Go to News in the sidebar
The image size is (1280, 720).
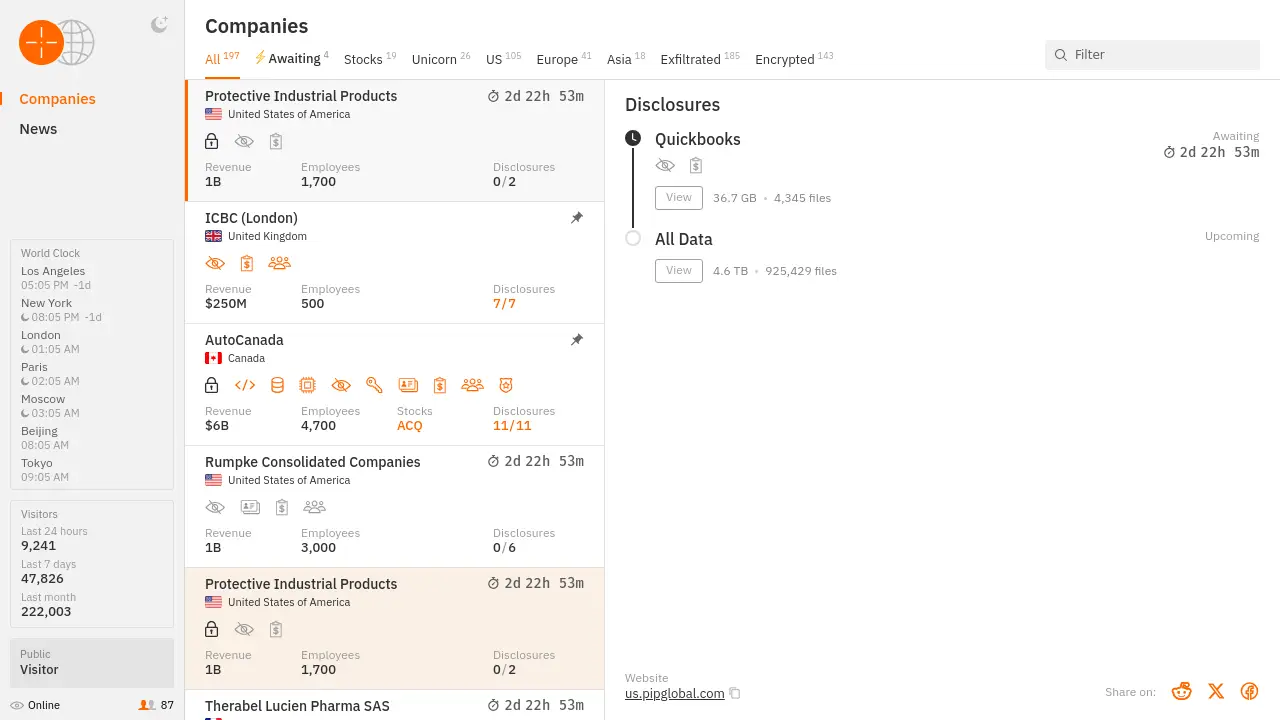pyautogui.click(x=38, y=129)
